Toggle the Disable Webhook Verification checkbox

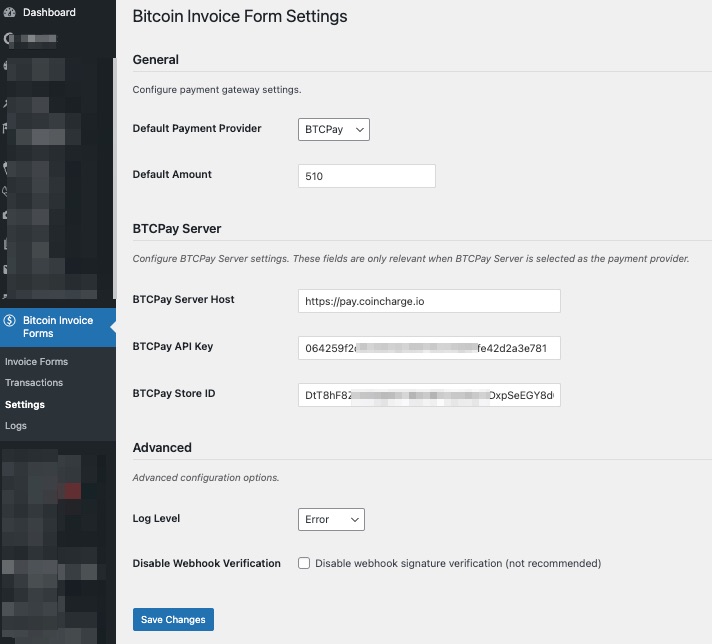(304, 564)
